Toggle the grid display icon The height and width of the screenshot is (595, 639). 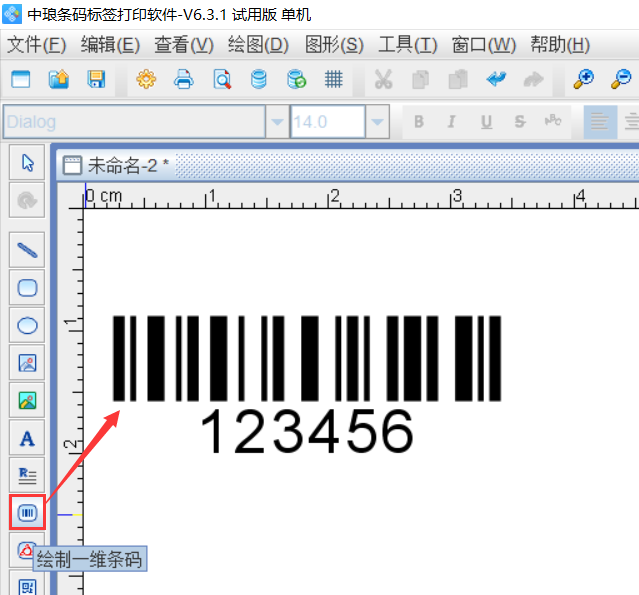pyautogui.click(x=334, y=79)
